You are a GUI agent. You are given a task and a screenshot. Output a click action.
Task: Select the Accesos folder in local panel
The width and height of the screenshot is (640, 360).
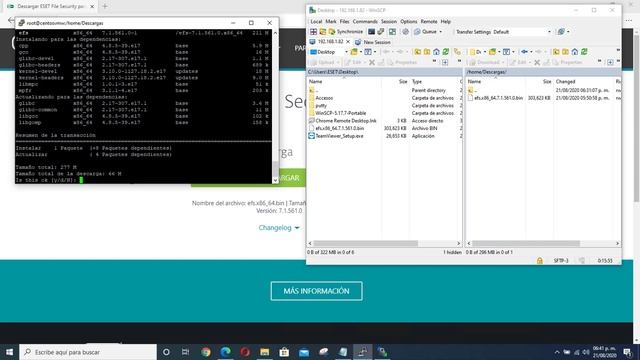point(324,98)
